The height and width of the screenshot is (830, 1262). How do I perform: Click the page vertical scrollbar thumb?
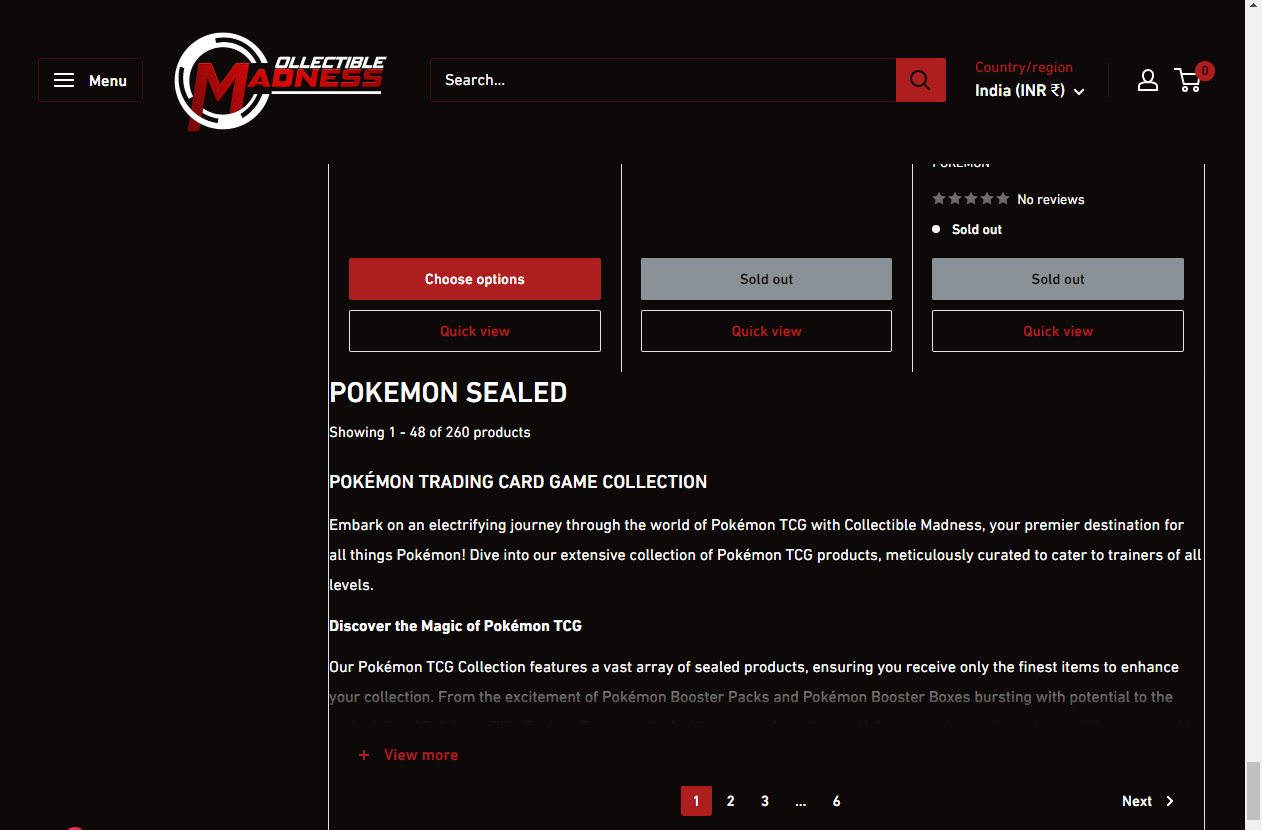[1253, 790]
